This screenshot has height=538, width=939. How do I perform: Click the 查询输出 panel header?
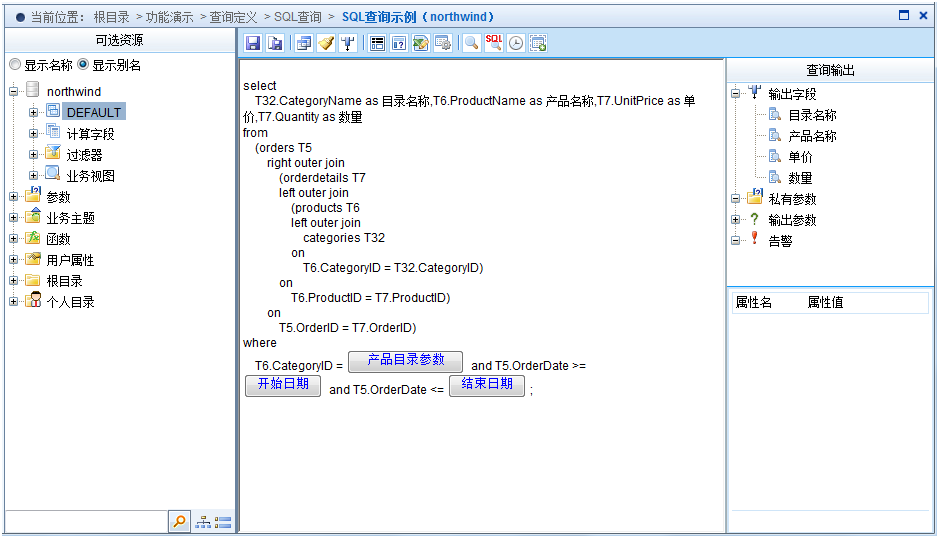[x=830, y=70]
